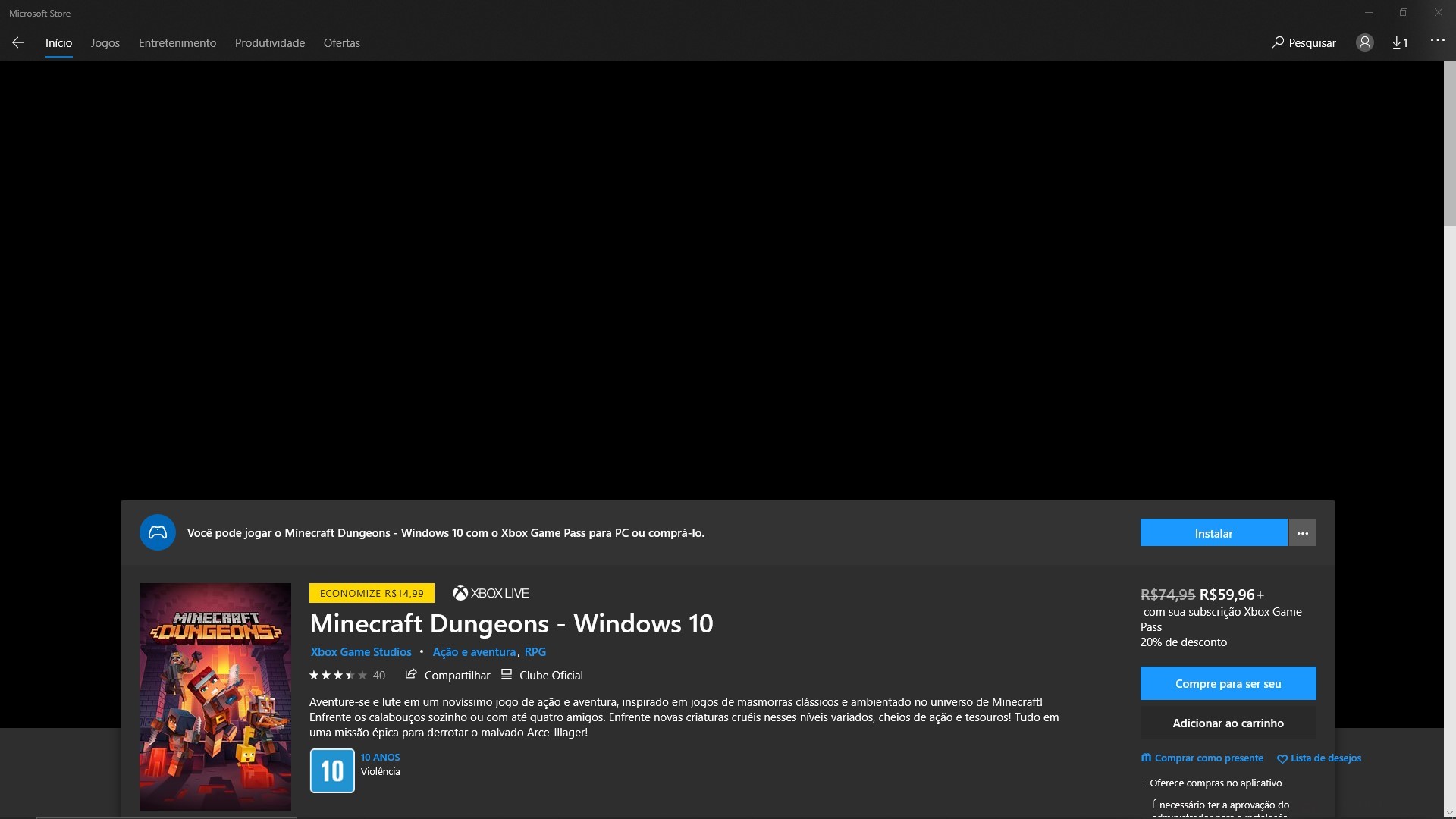The height and width of the screenshot is (819, 1456).
Task: Click the blue Instalar button
Action: (x=1213, y=533)
